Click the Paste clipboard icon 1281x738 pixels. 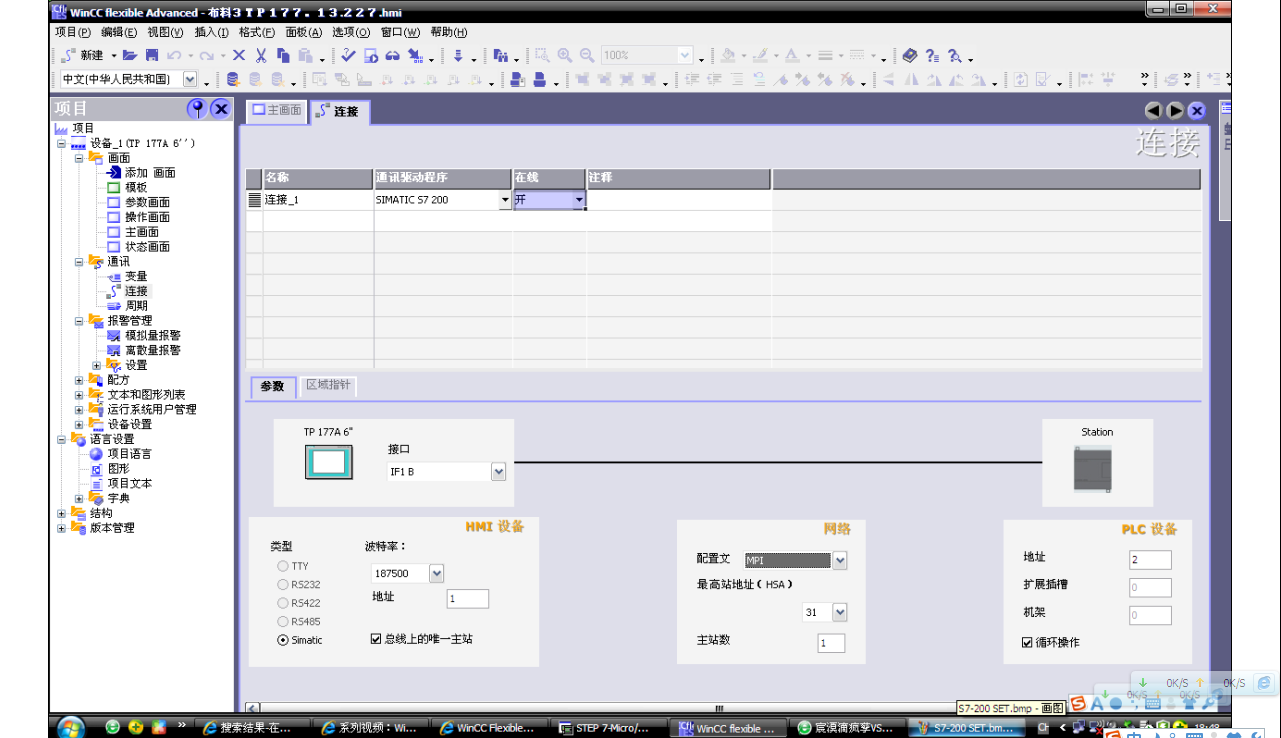click(305, 56)
